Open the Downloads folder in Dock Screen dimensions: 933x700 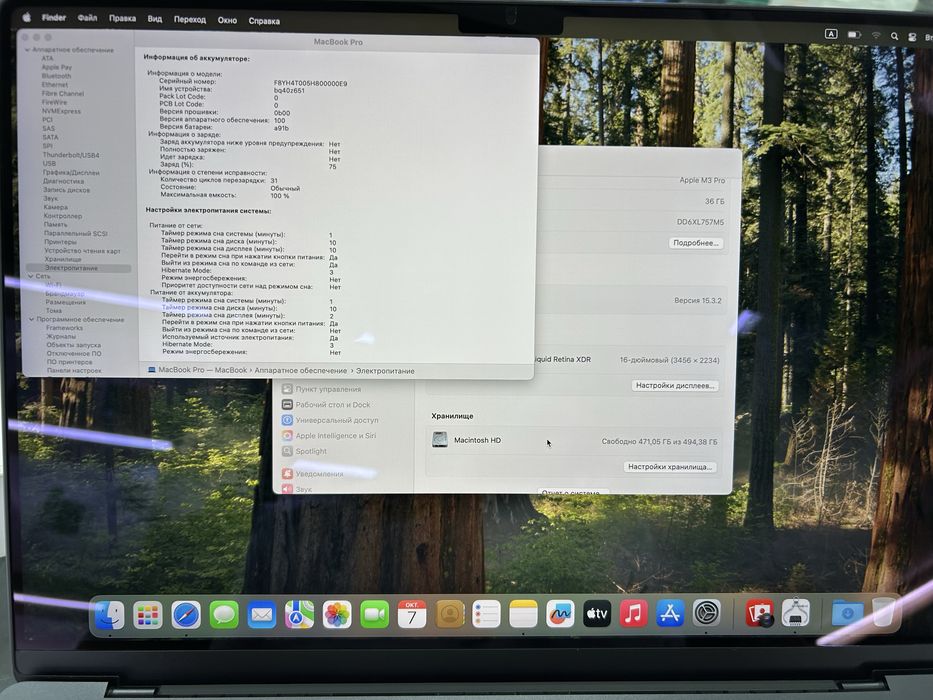(x=847, y=612)
